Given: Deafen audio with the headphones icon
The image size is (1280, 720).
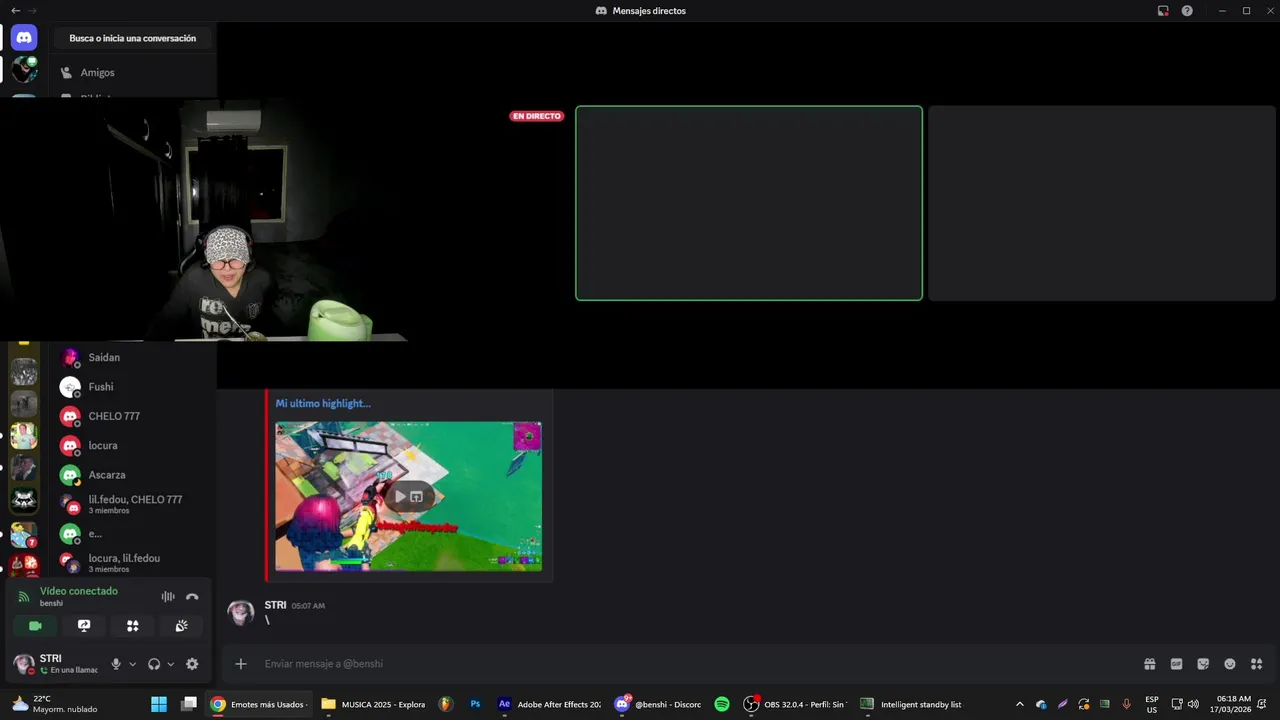Looking at the screenshot, I should click(154, 664).
